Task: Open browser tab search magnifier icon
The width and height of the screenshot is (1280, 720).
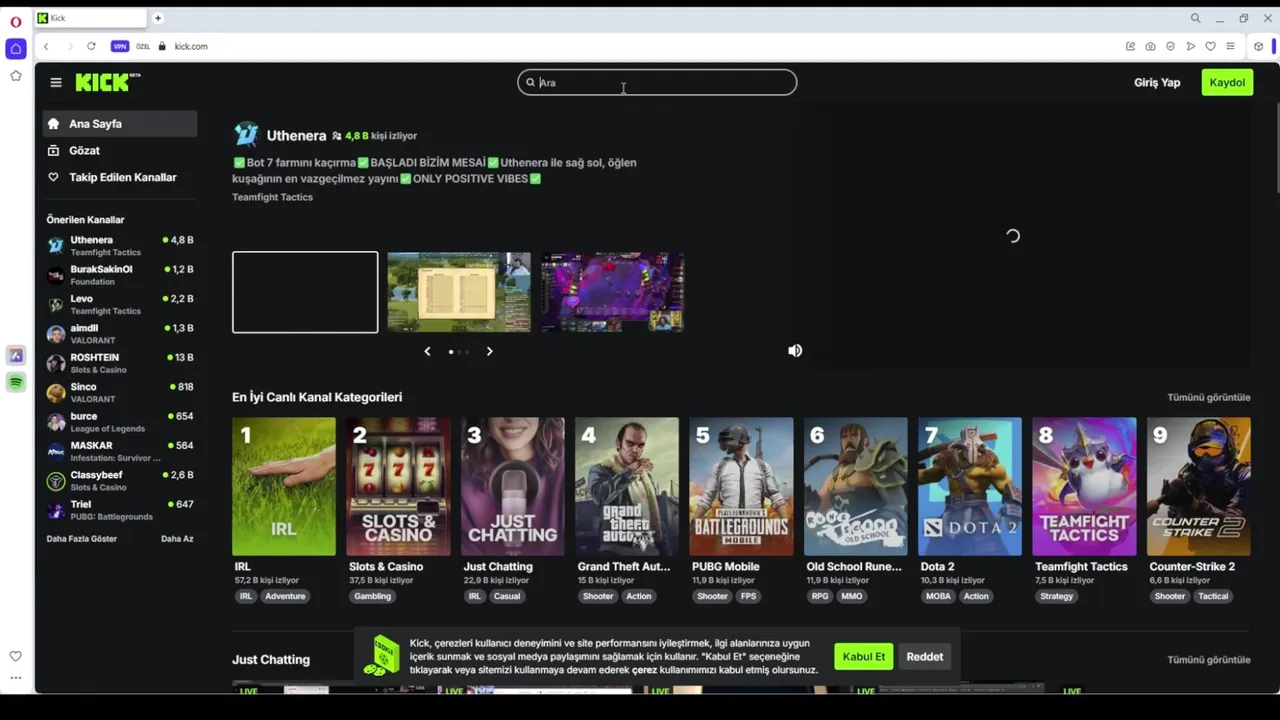Action: point(1195,18)
